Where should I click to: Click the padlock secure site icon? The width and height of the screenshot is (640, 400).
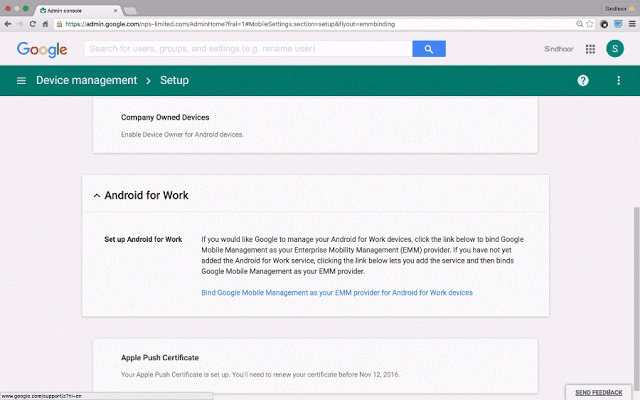59,24
